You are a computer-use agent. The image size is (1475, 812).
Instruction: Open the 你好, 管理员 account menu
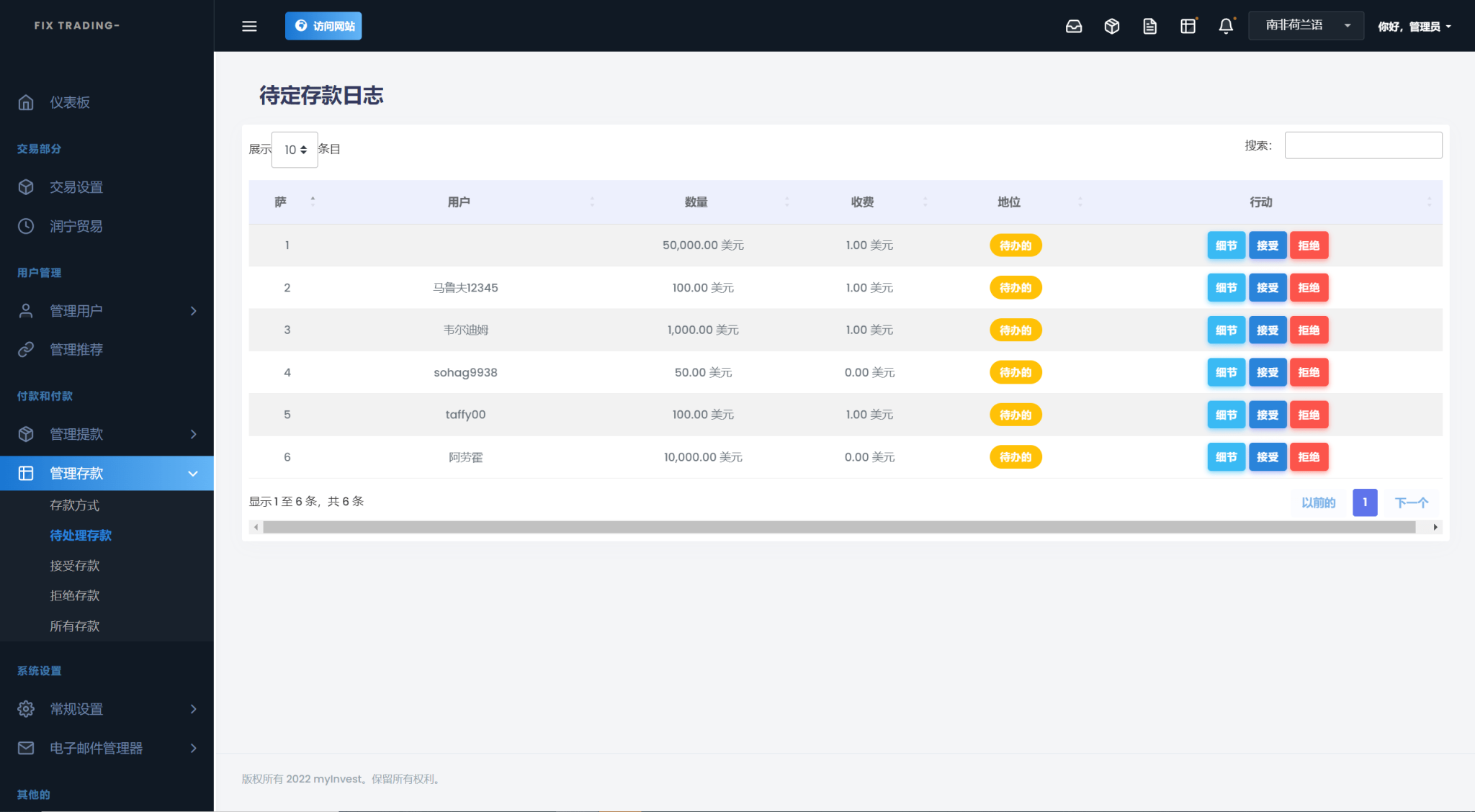pos(1415,27)
